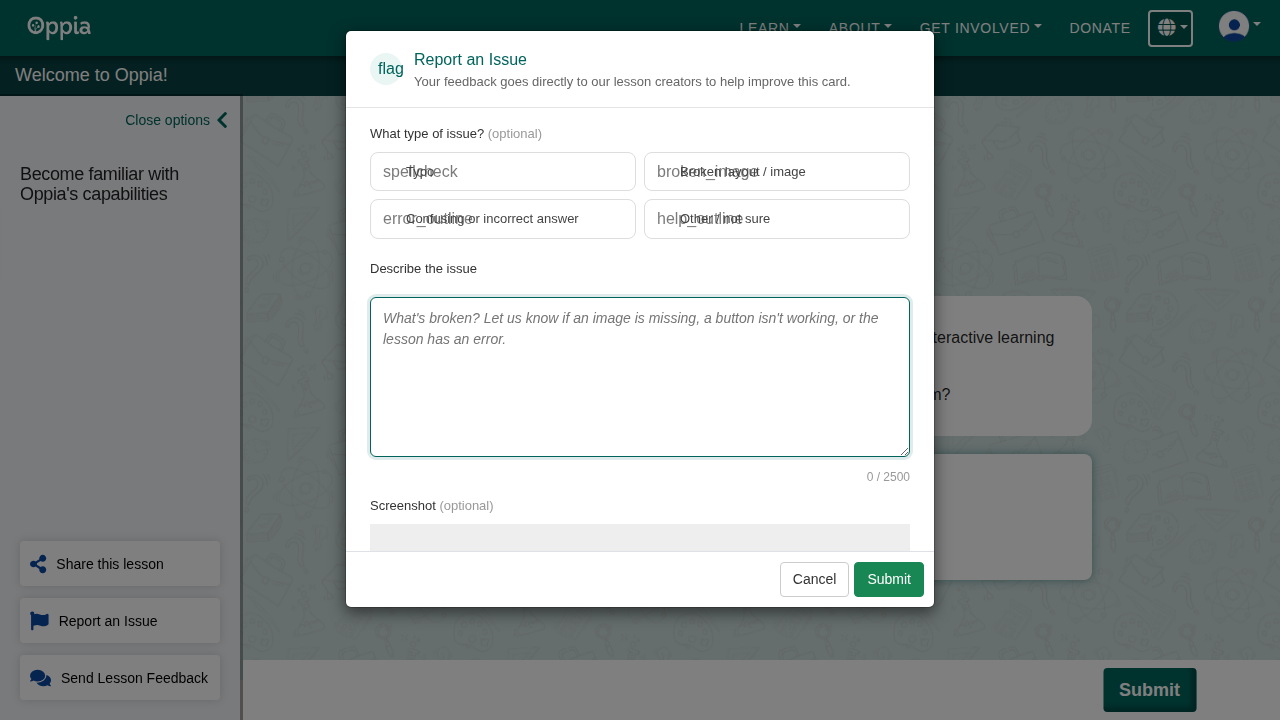Select the Typo issue type
Screen dimensions: 1280x720
pos(503,171)
